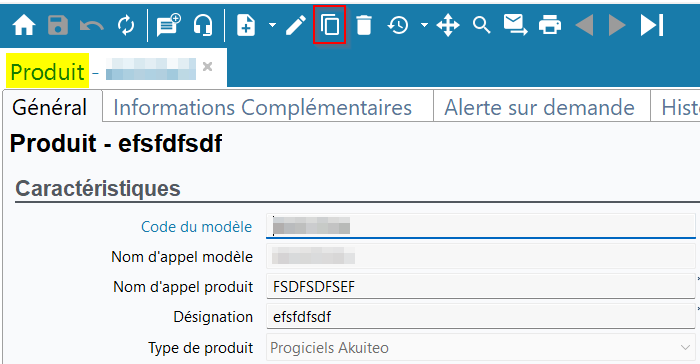Duplicate the product with the copy icon

pos(330,25)
